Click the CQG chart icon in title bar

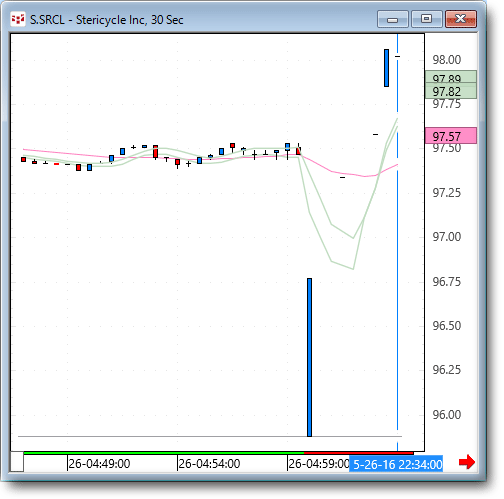pos(18,19)
